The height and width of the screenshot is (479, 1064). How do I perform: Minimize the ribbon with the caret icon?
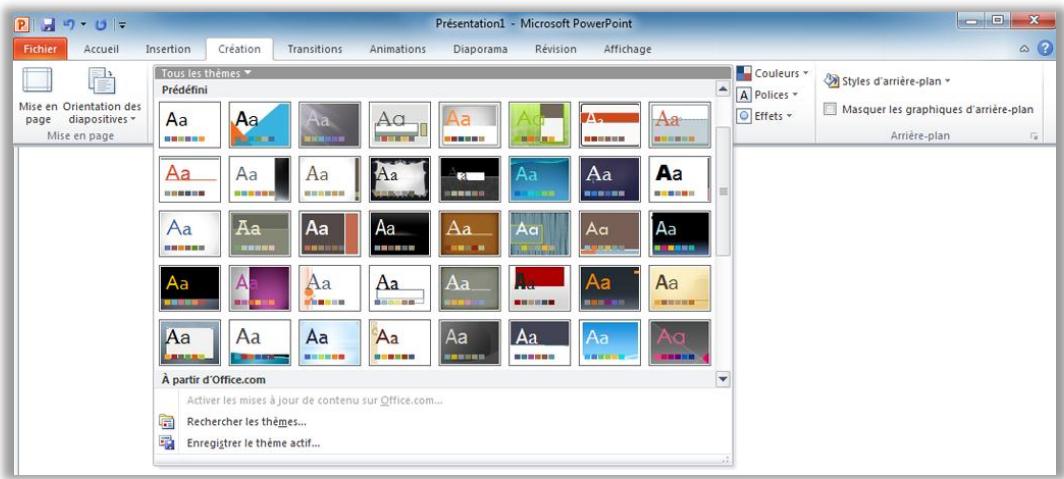point(1025,49)
